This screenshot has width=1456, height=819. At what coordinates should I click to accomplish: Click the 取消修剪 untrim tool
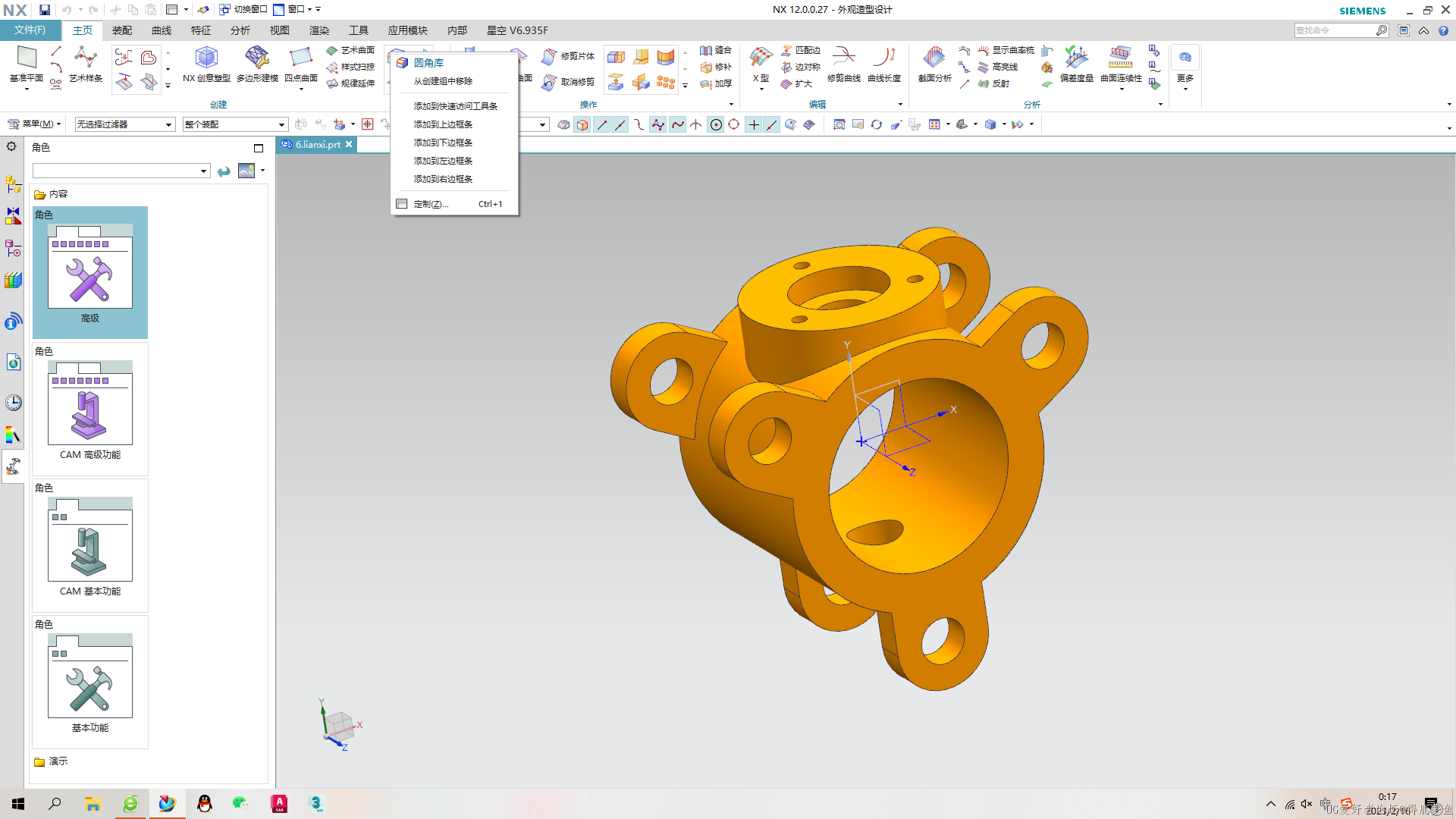[568, 82]
